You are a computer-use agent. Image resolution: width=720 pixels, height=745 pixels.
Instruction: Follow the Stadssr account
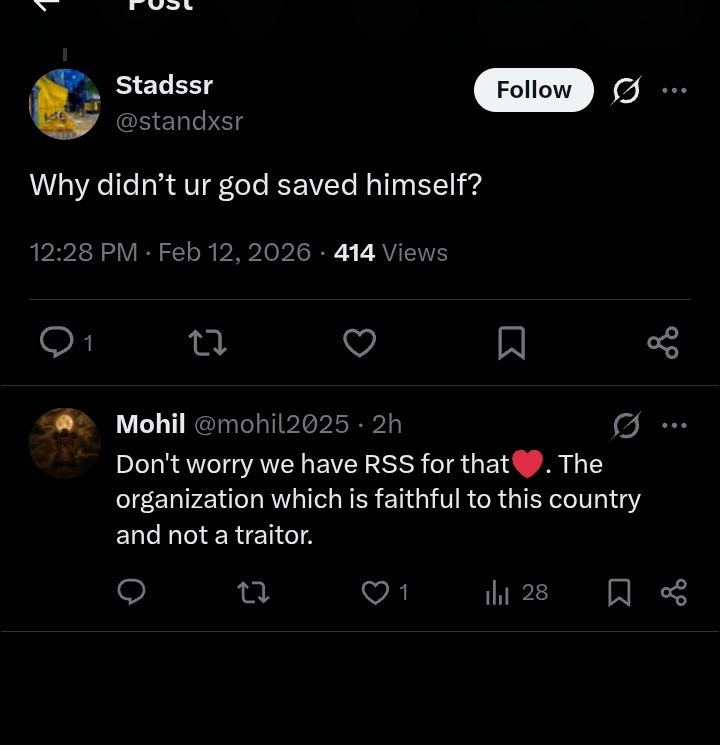click(x=533, y=90)
